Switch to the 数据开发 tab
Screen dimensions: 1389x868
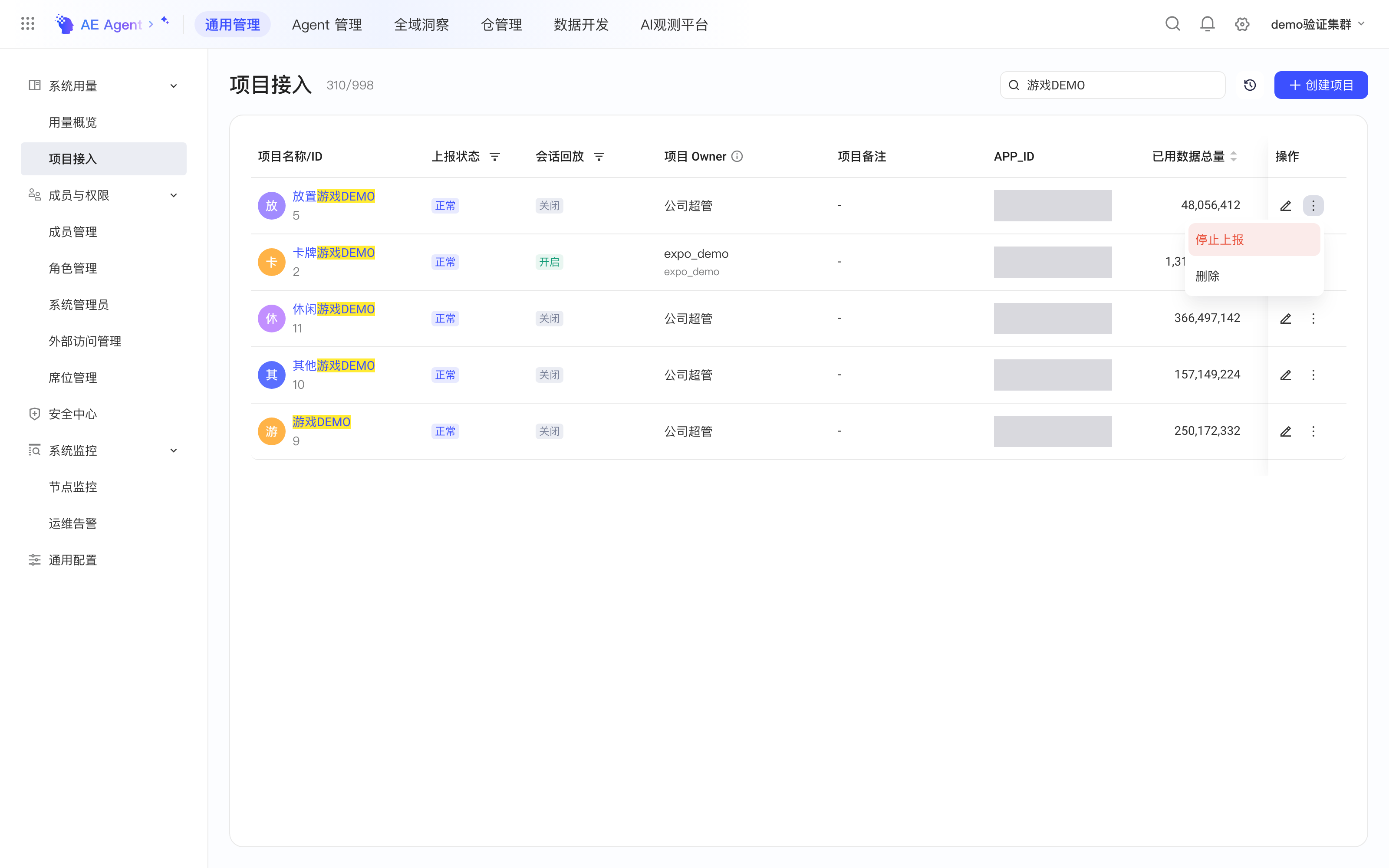581,25
